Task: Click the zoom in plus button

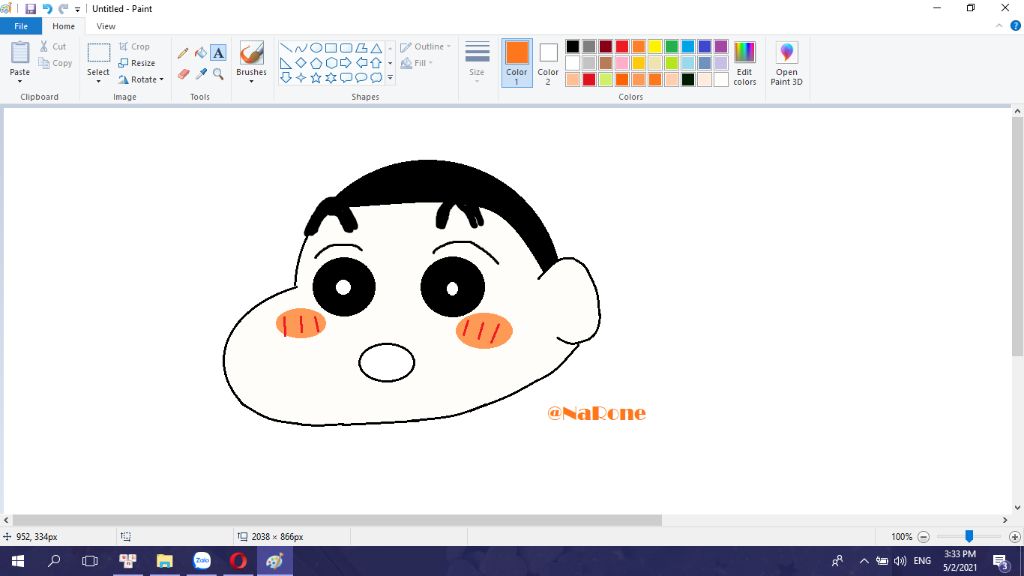Action: (1014, 537)
